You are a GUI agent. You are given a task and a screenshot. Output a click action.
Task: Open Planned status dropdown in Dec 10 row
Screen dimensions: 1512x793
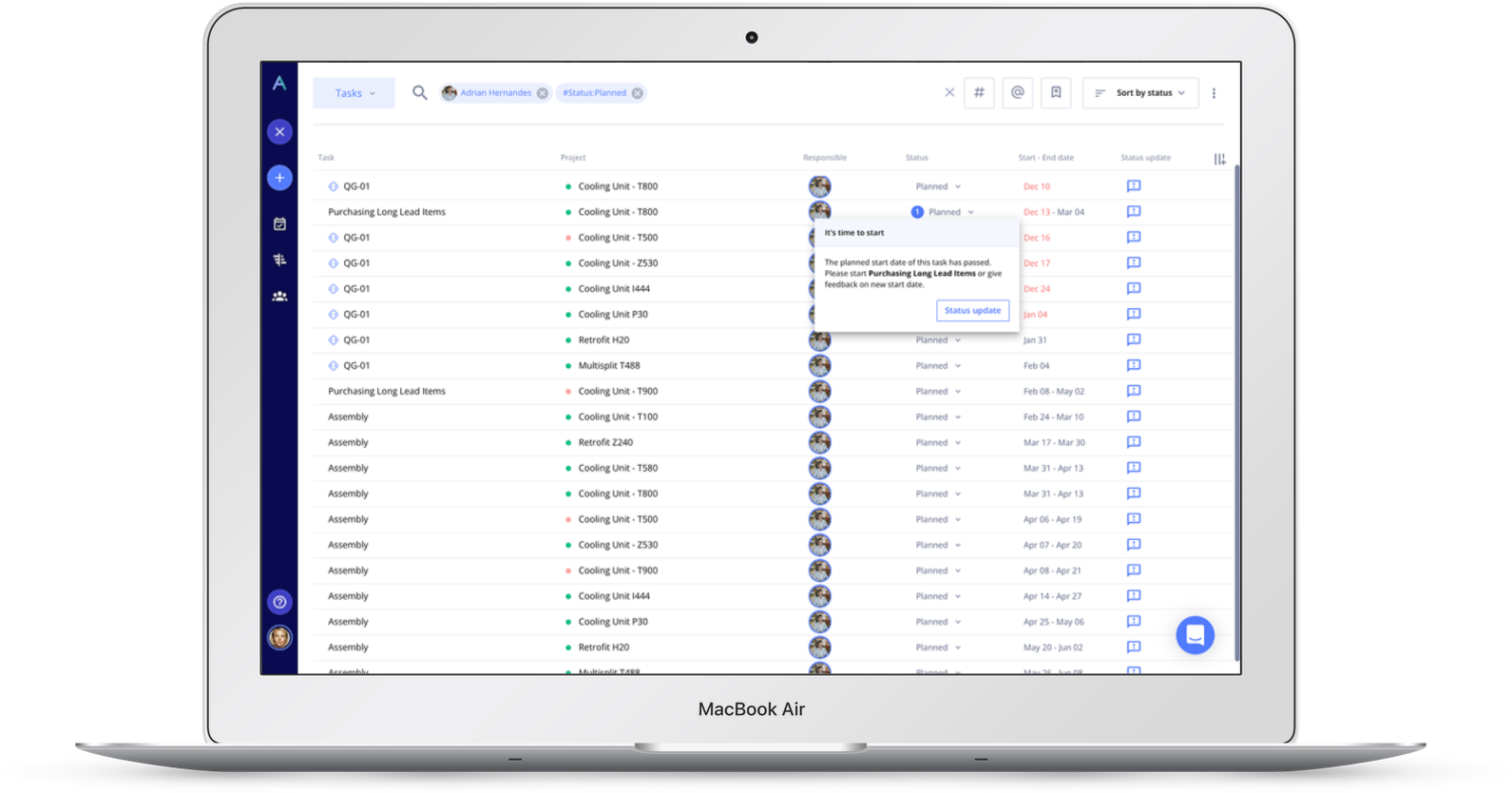click(938, 186)
